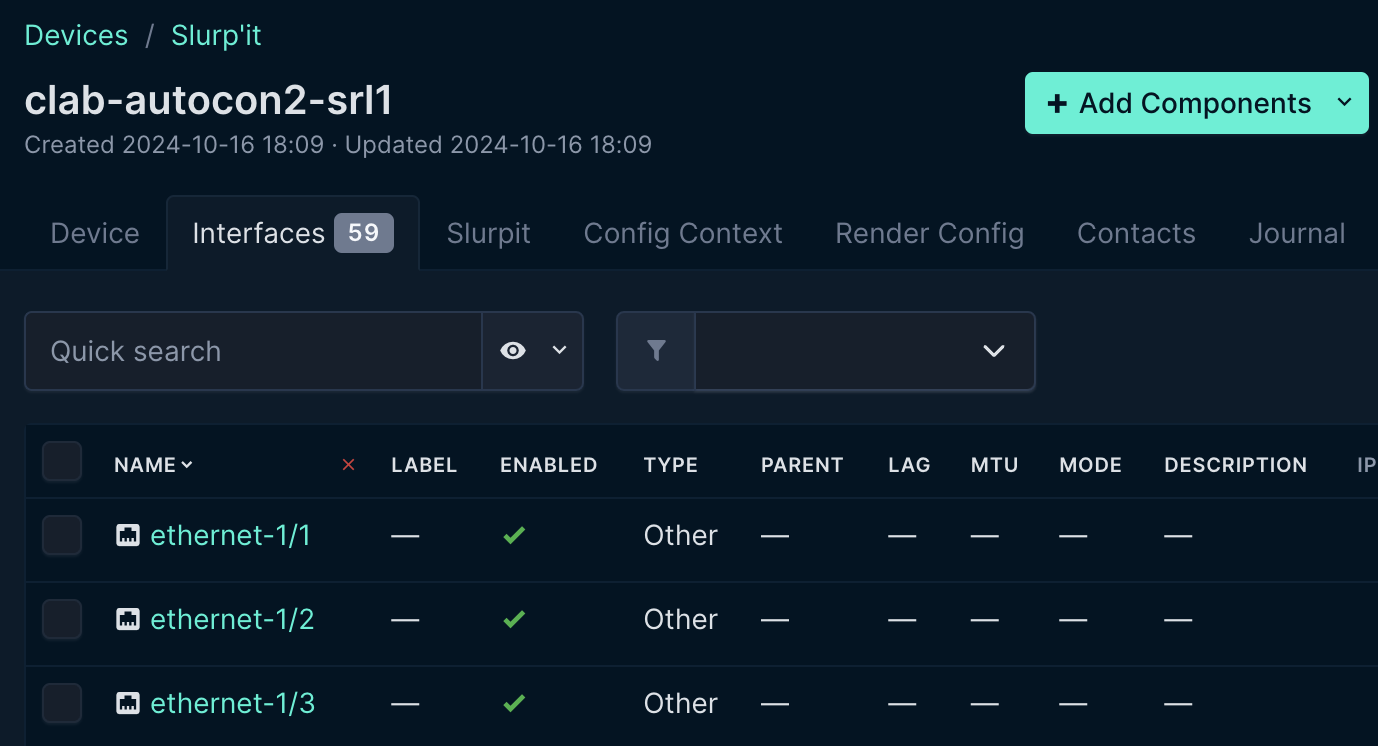Click the interface icon beside ethernet-1/1
The height and width of the screenshot is (746, 1378).
click(x=128, y=535)
